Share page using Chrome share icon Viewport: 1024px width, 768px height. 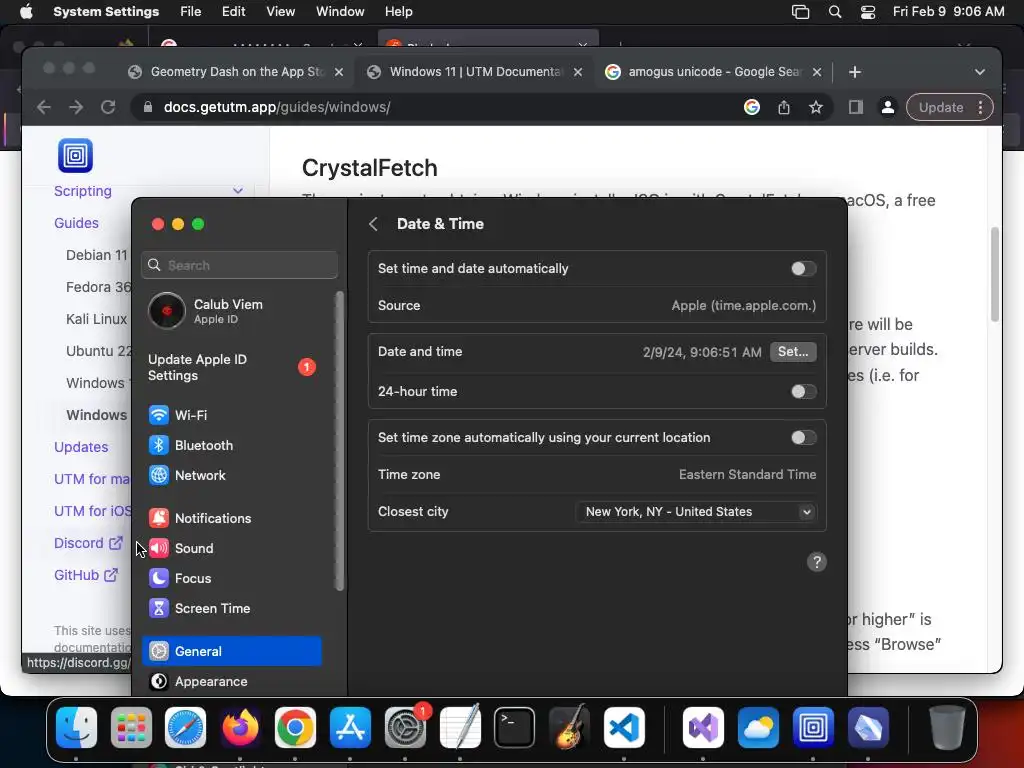click(x=784, y=107)
